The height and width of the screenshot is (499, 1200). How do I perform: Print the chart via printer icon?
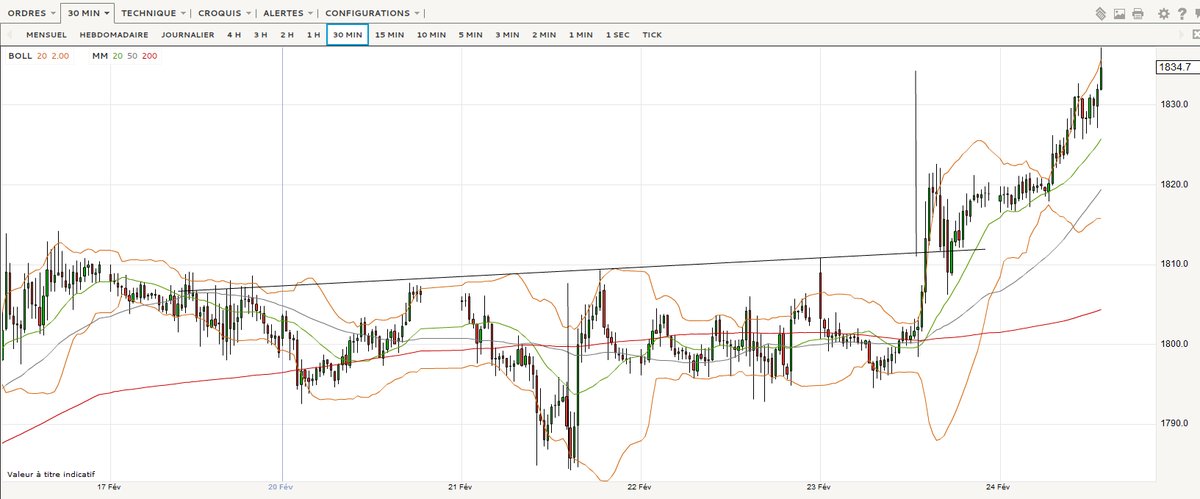[x=1138, y=14]
